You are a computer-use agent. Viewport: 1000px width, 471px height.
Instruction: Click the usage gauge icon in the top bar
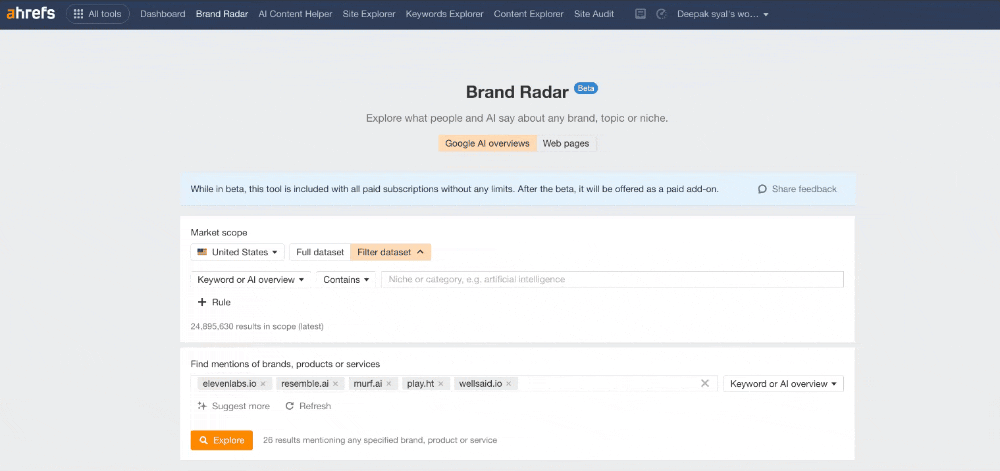pos(661,14)
